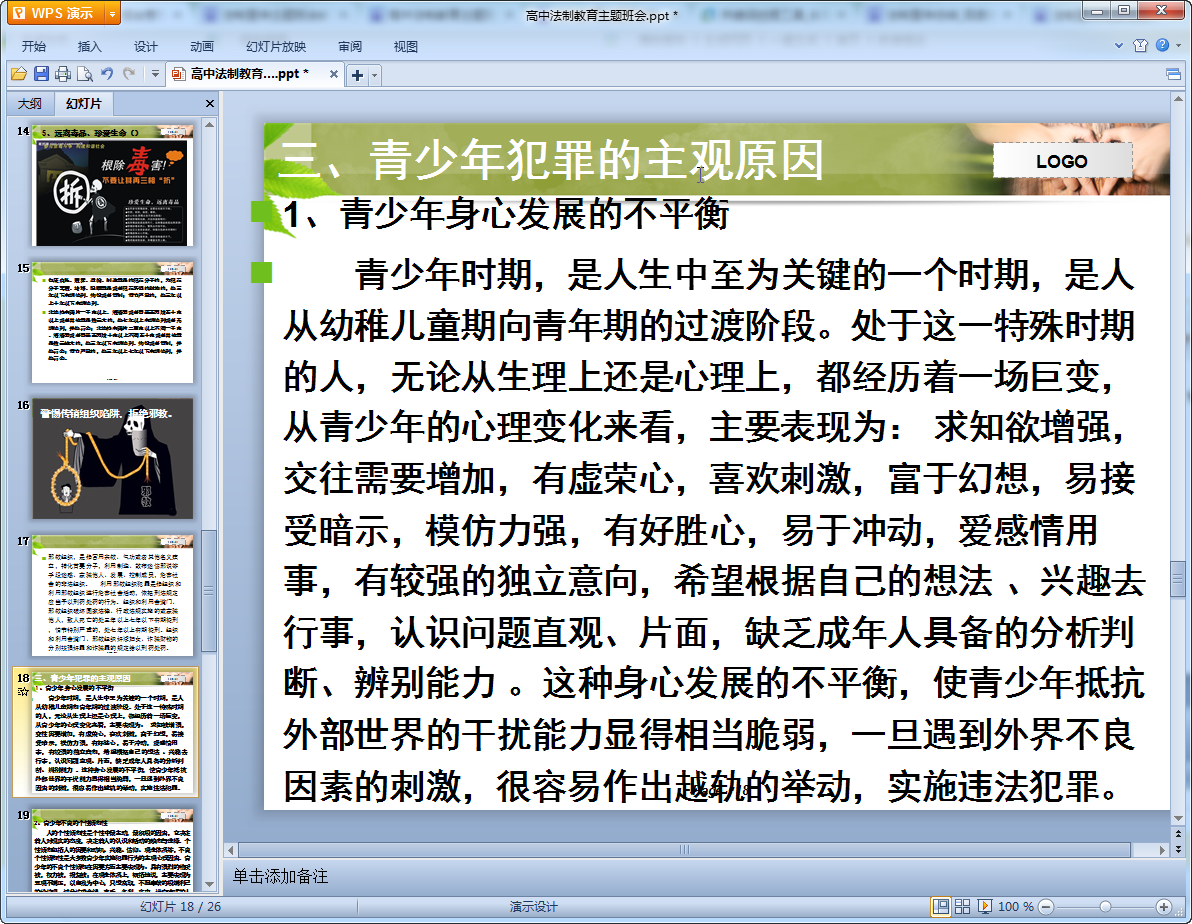Open the 视图 menu tab
This screenshot has height=924, width=1192.
tap(405, 46)
